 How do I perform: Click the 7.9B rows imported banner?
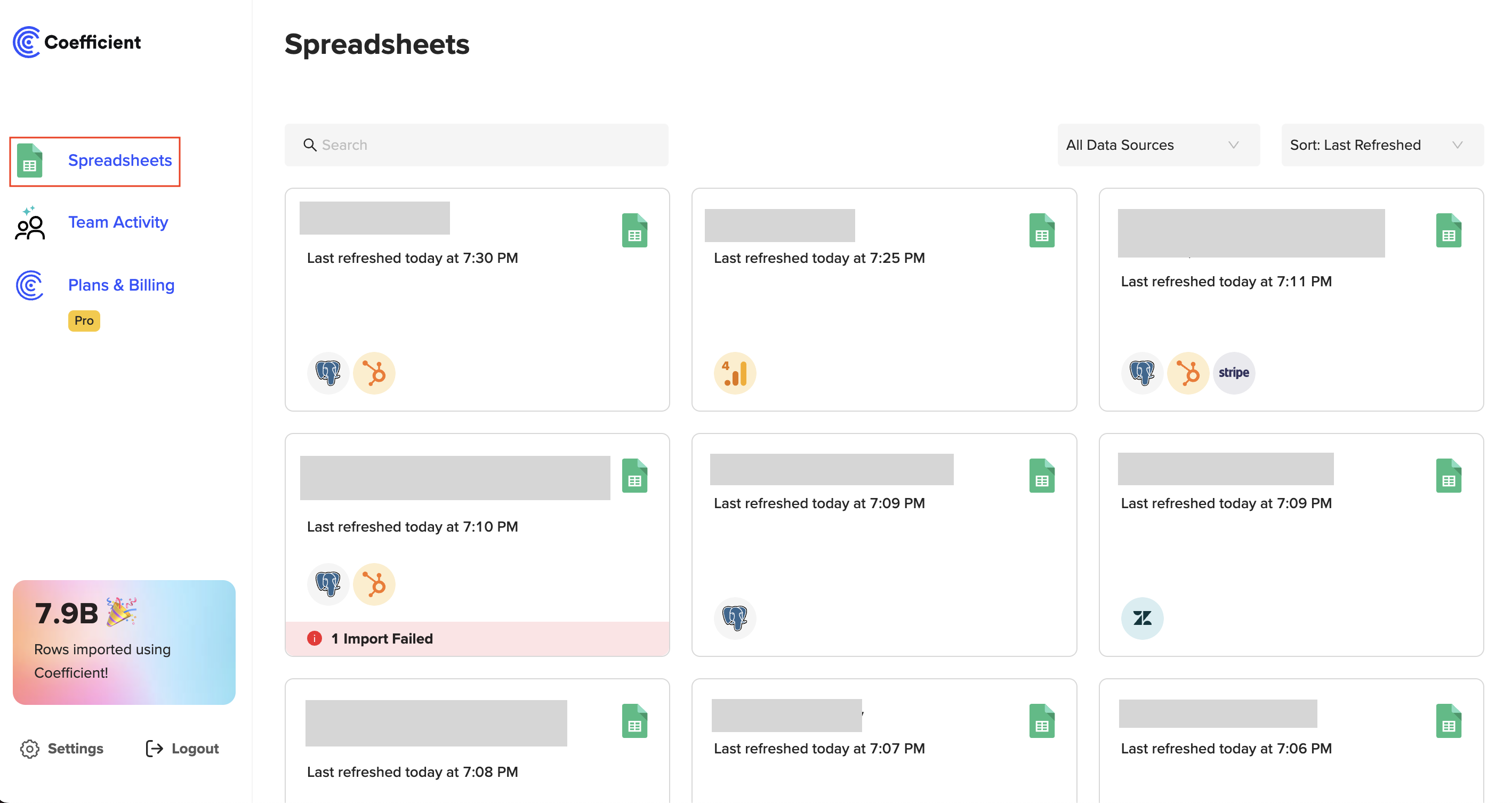click(124, 642)
